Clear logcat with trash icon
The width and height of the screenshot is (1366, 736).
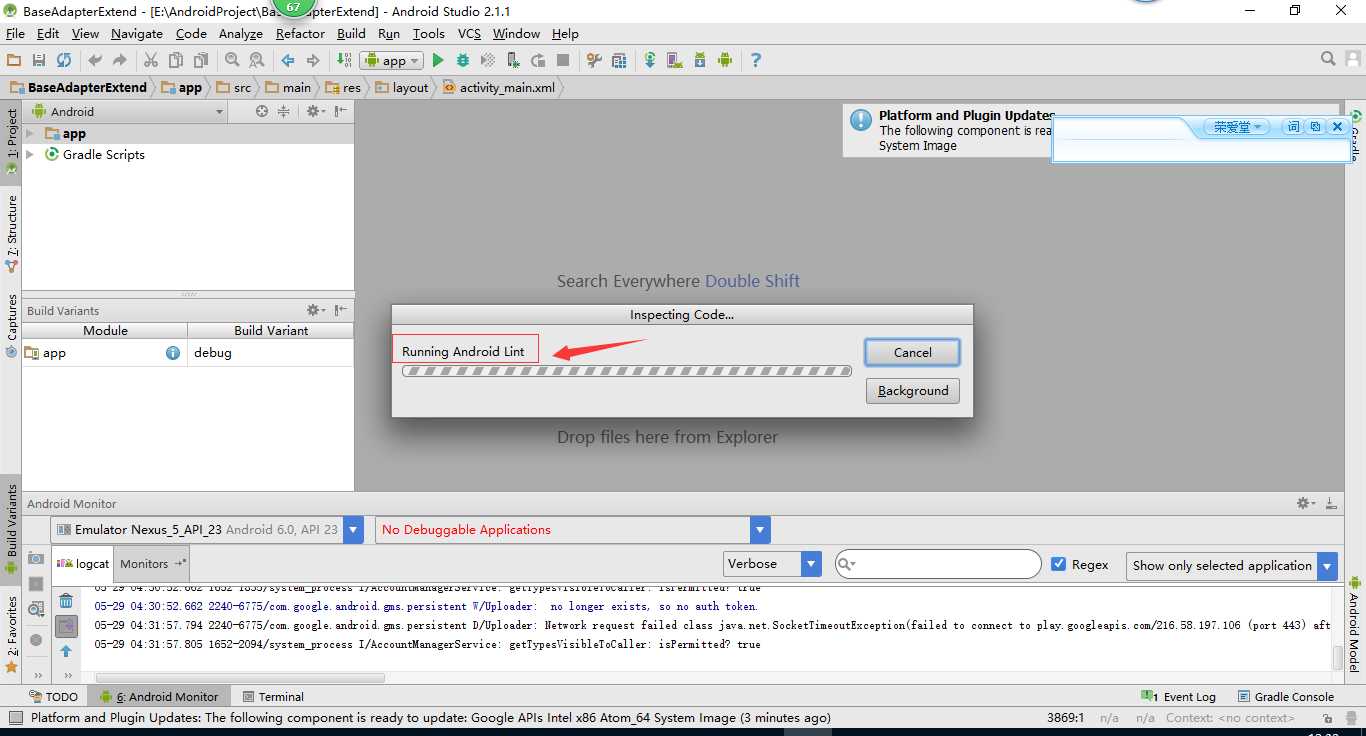tap(66, 601)
